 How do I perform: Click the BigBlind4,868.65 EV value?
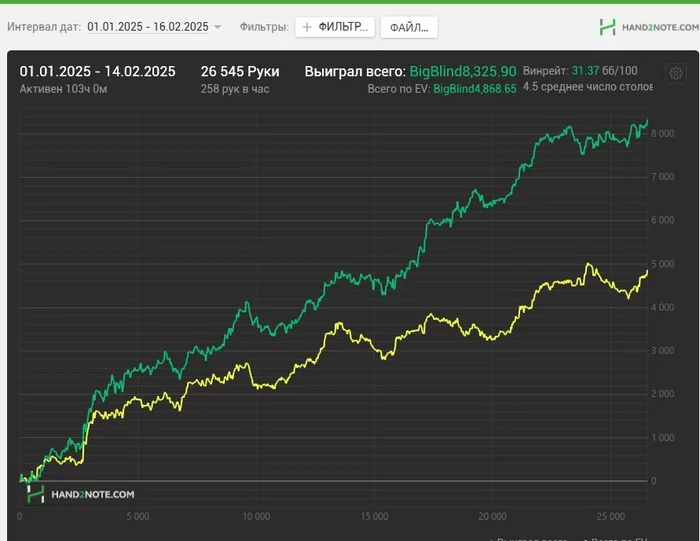click(x=475, y=89)
